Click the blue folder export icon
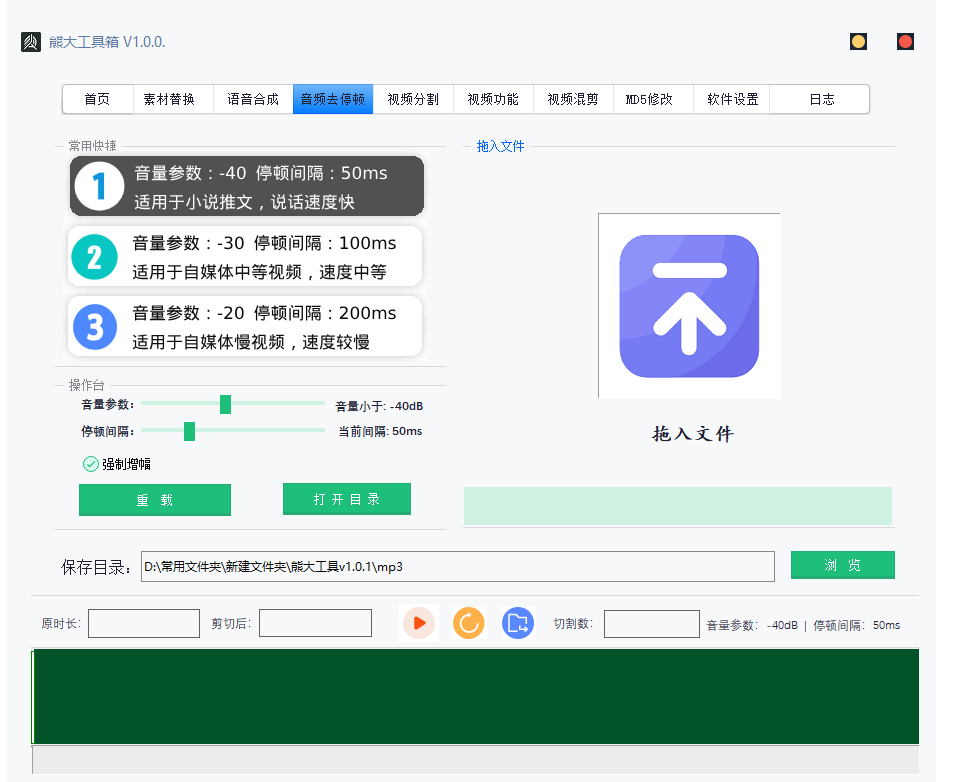 tap(517, 623)
